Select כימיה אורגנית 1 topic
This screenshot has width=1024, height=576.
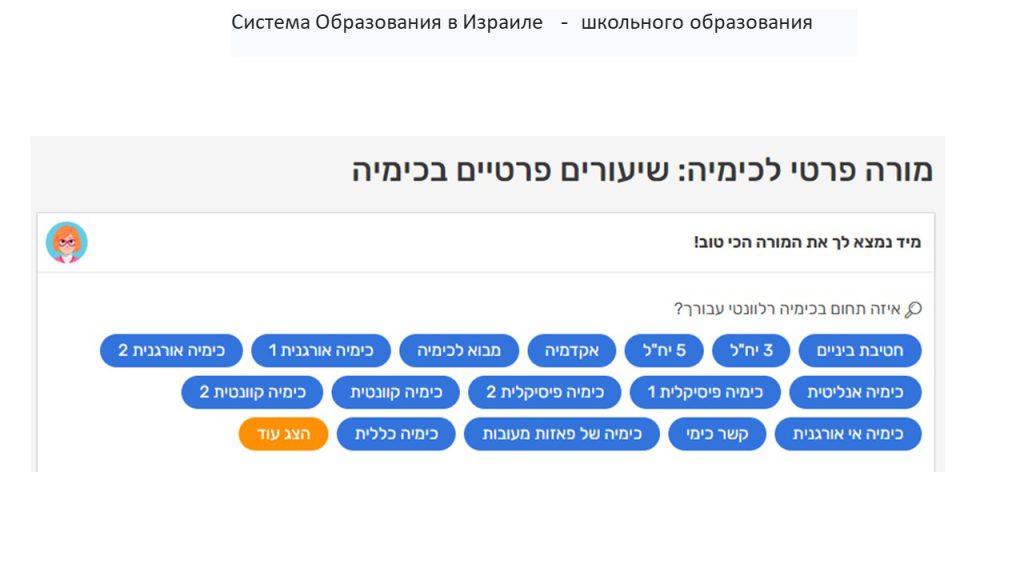click(320, 351)
